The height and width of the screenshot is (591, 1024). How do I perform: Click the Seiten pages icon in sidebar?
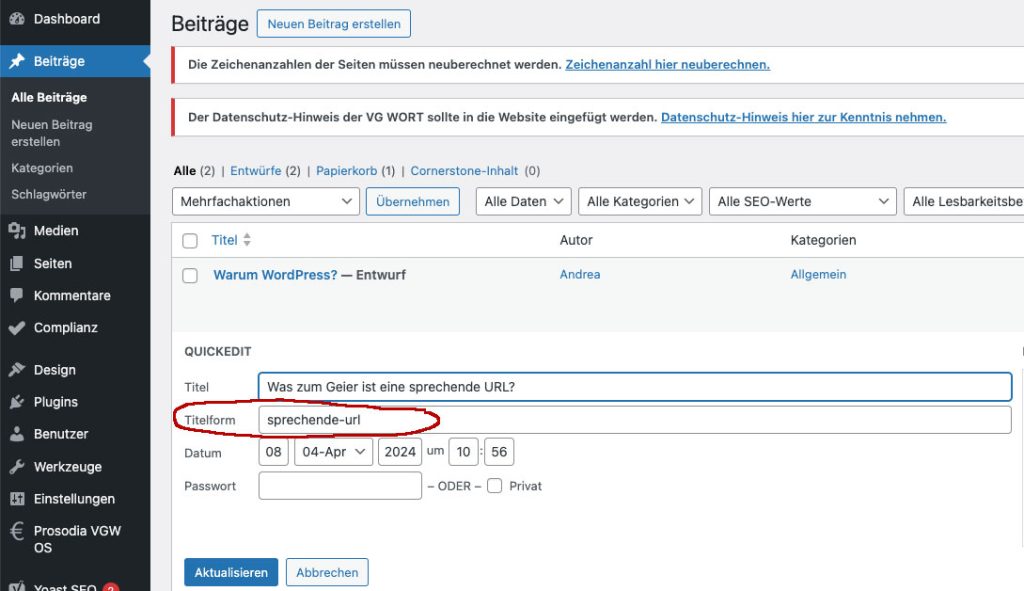click(17, 264)
